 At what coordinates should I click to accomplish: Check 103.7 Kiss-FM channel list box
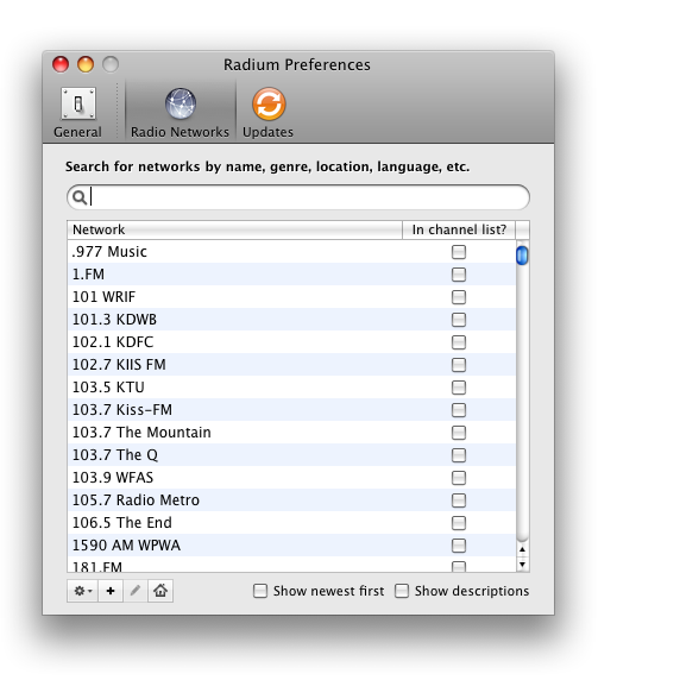point(459,410)
